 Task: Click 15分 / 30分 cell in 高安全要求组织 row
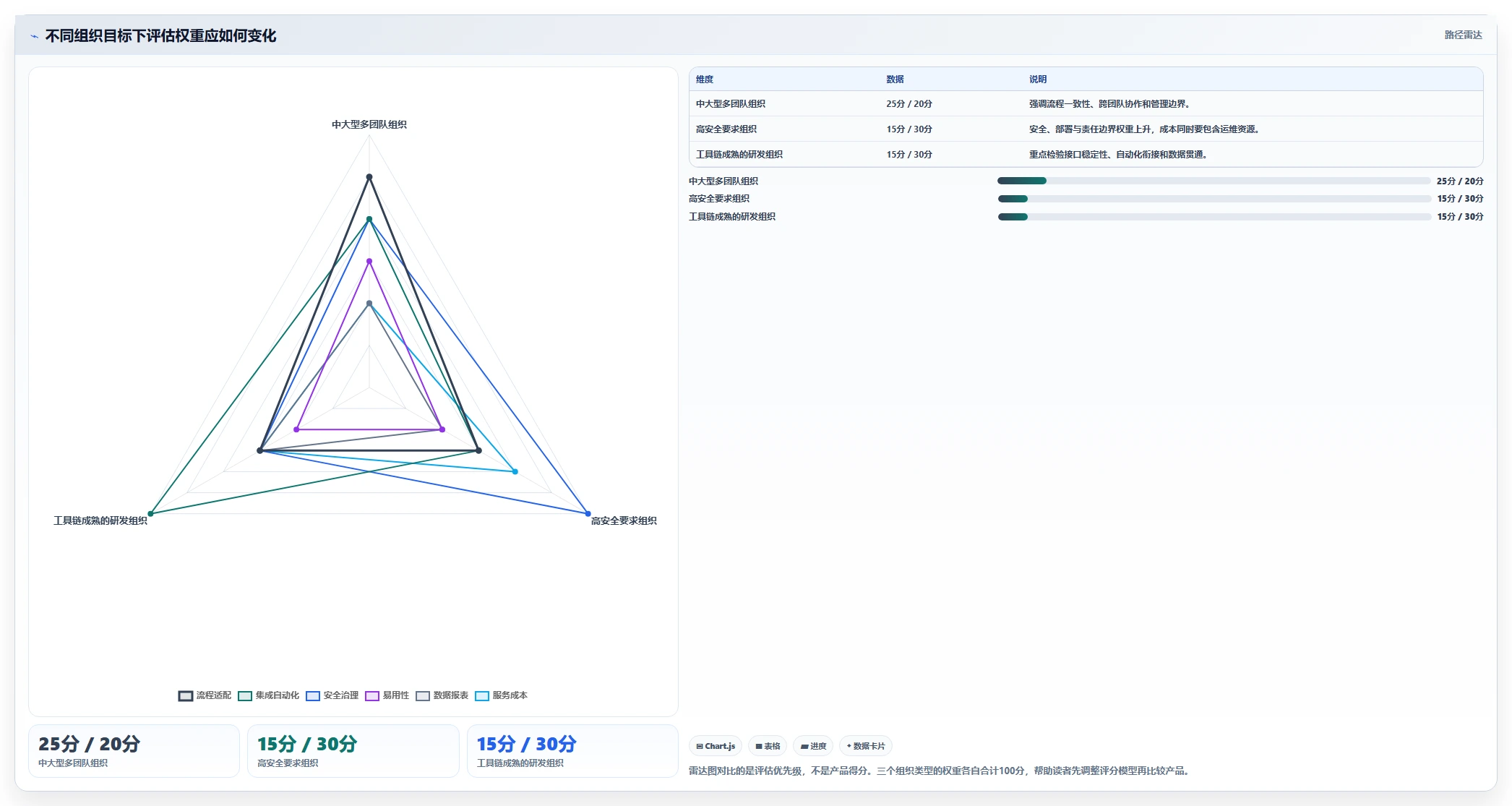click(909, 129)
